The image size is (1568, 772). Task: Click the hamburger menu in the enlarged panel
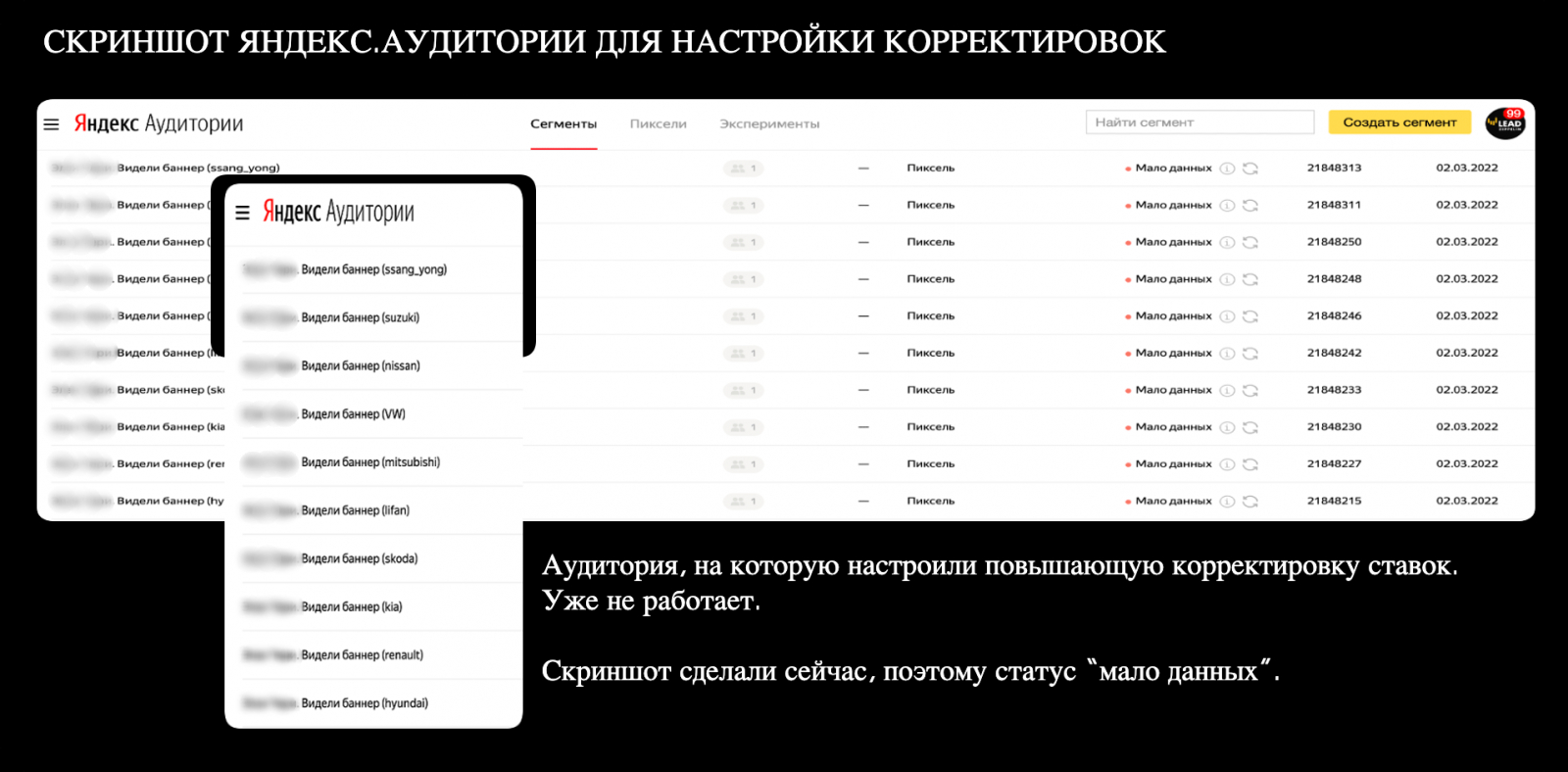pos(243,213)
